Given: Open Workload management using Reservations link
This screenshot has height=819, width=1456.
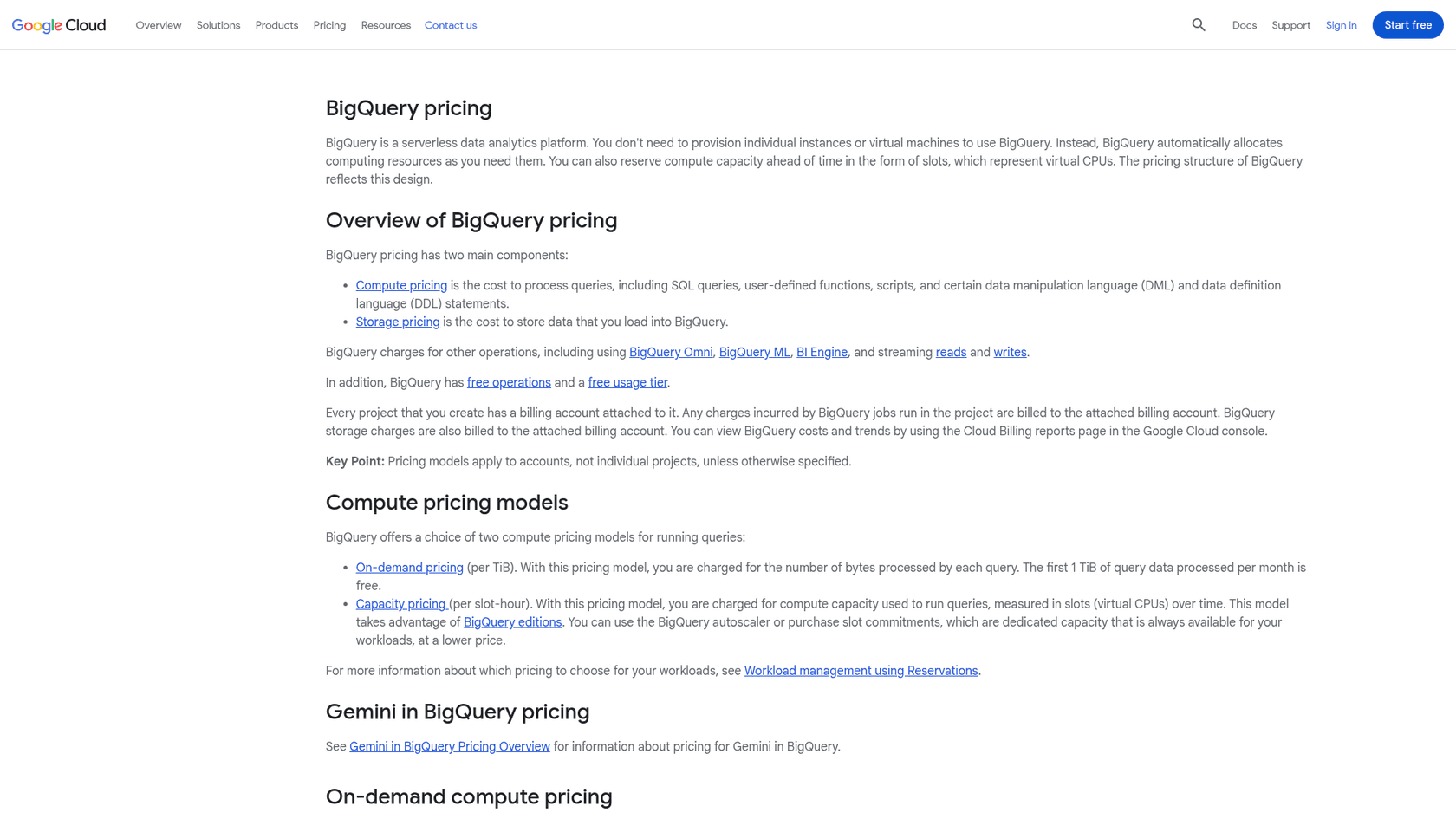Looking at the screenshot, I should pyautogui.click(x=861, y=671).
